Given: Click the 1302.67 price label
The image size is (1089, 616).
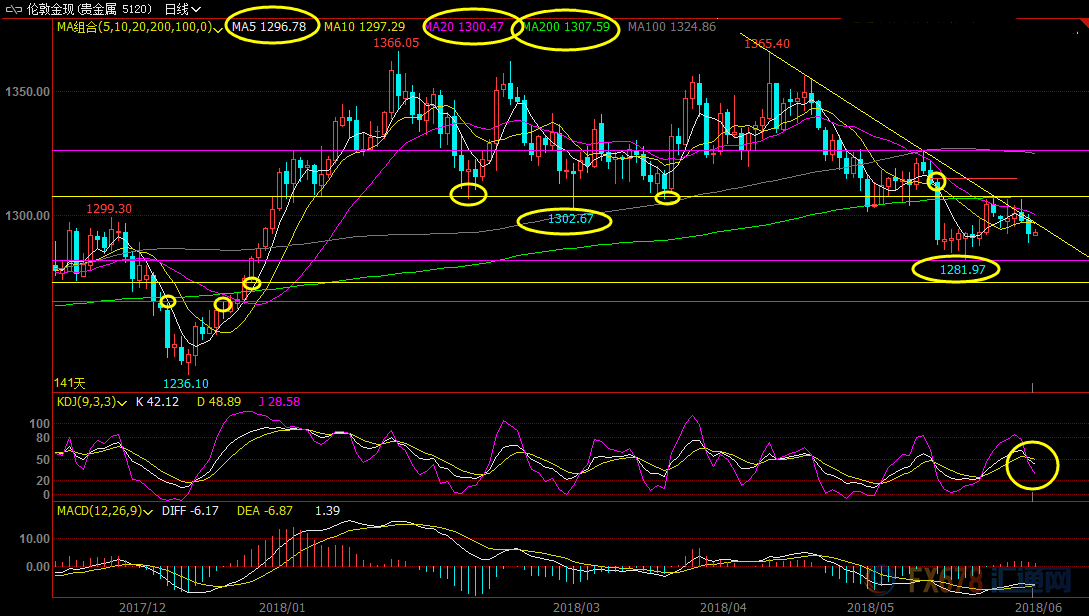Looking at the screenshot, I should point(571,219).
